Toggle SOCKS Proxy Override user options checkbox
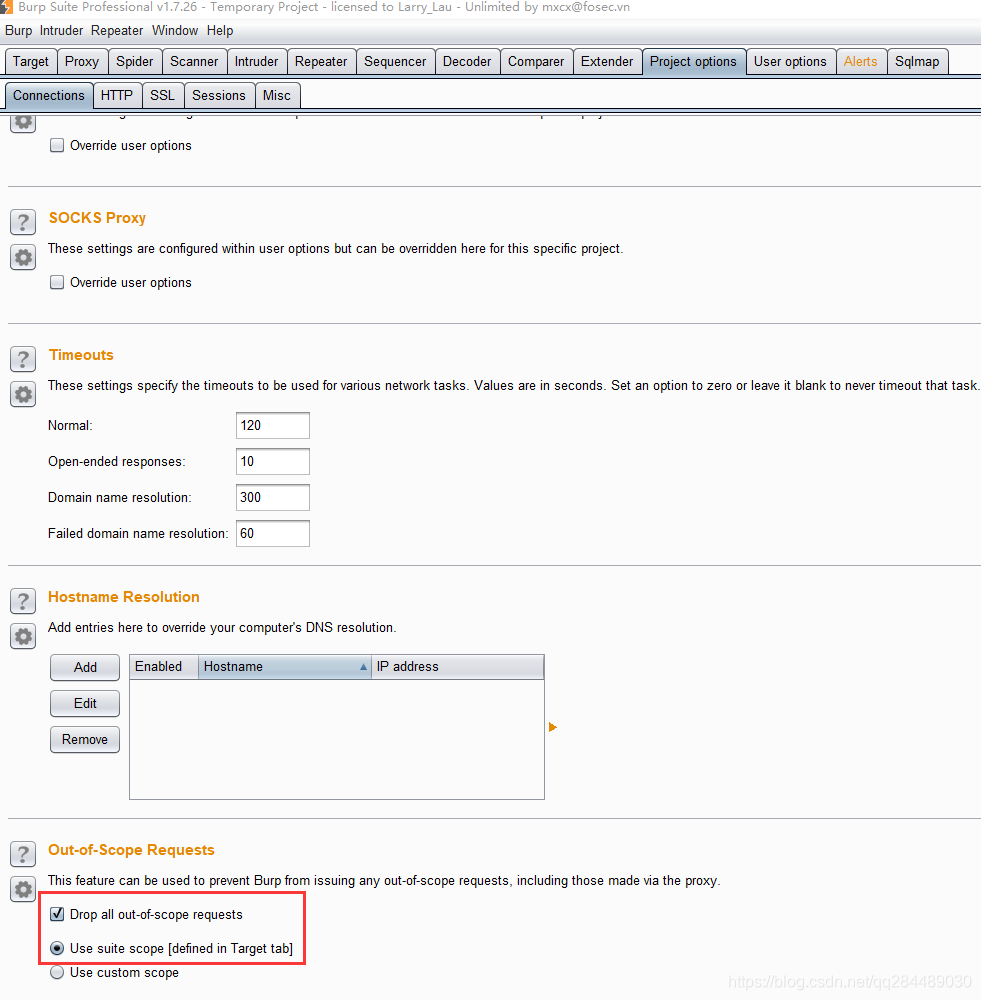981x1000 pixels. (x=57, y=282)
